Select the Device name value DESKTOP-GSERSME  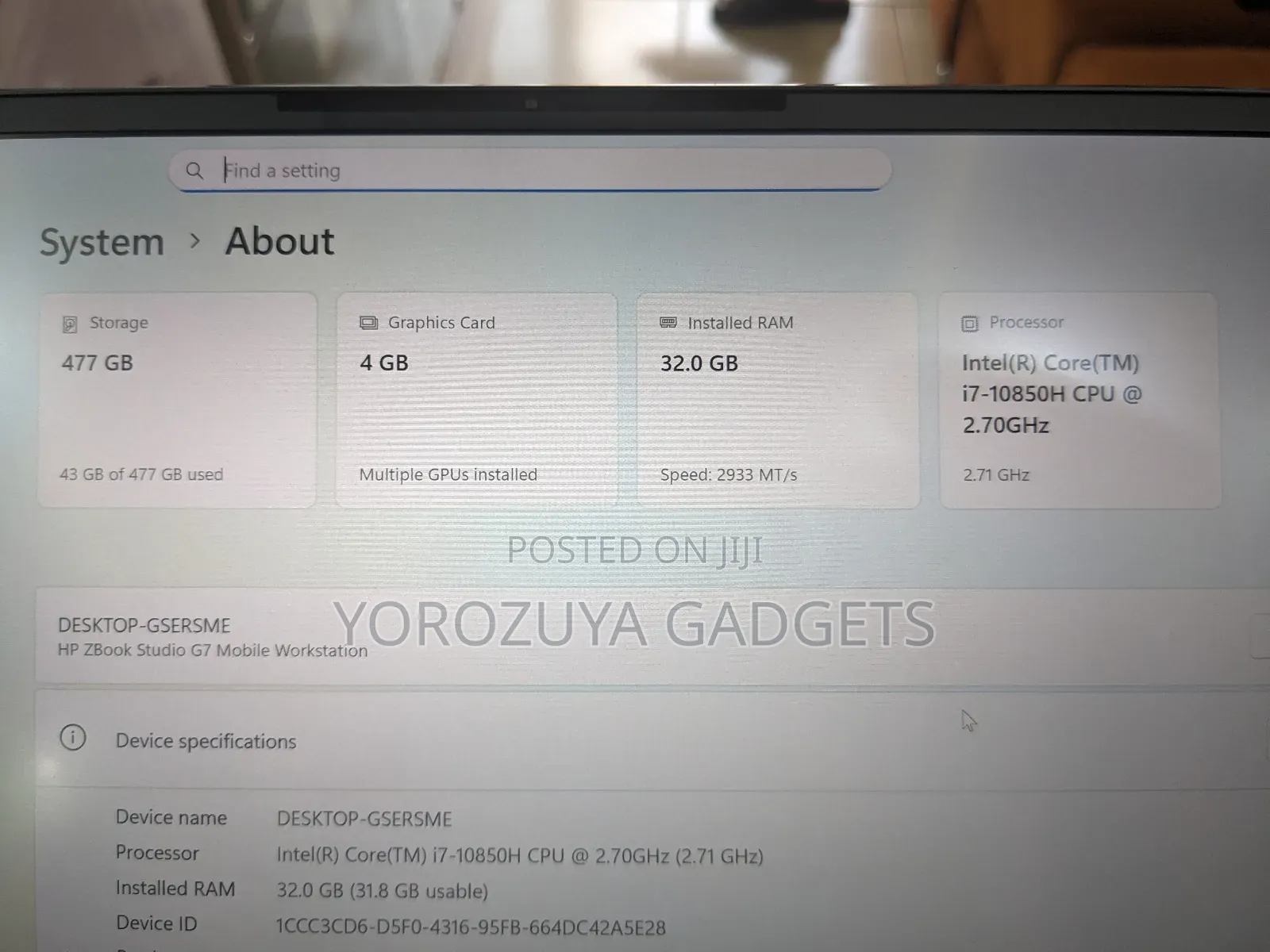pos(364,819)
